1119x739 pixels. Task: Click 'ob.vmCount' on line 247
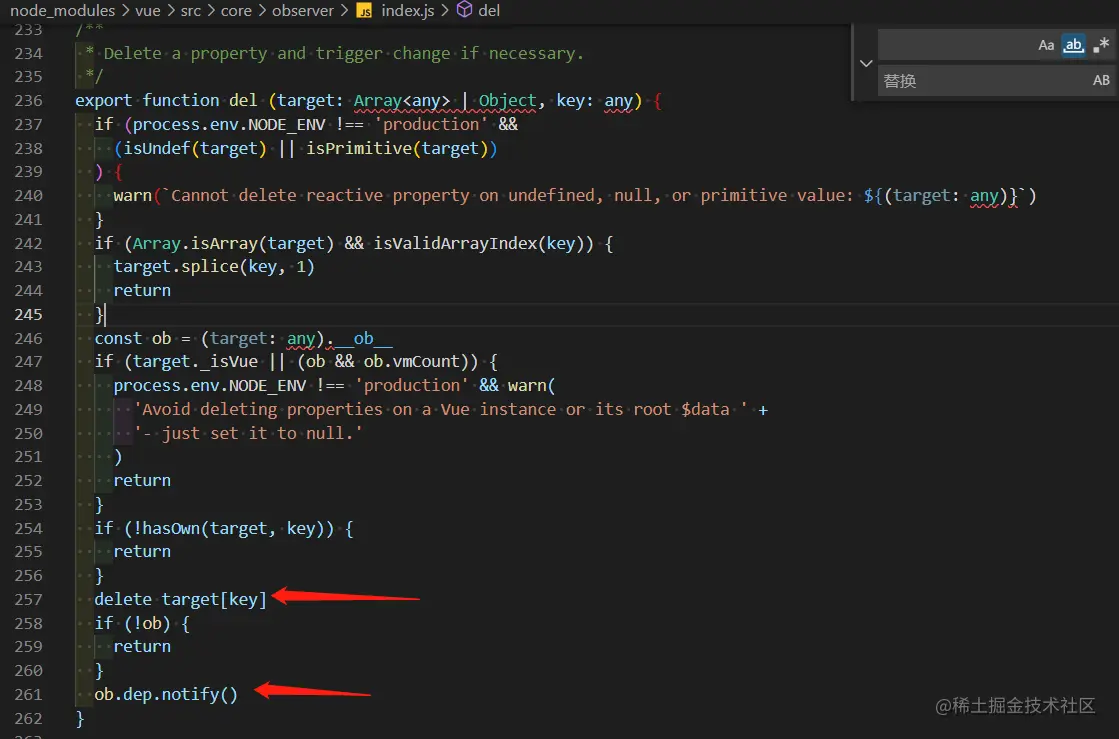412,362
